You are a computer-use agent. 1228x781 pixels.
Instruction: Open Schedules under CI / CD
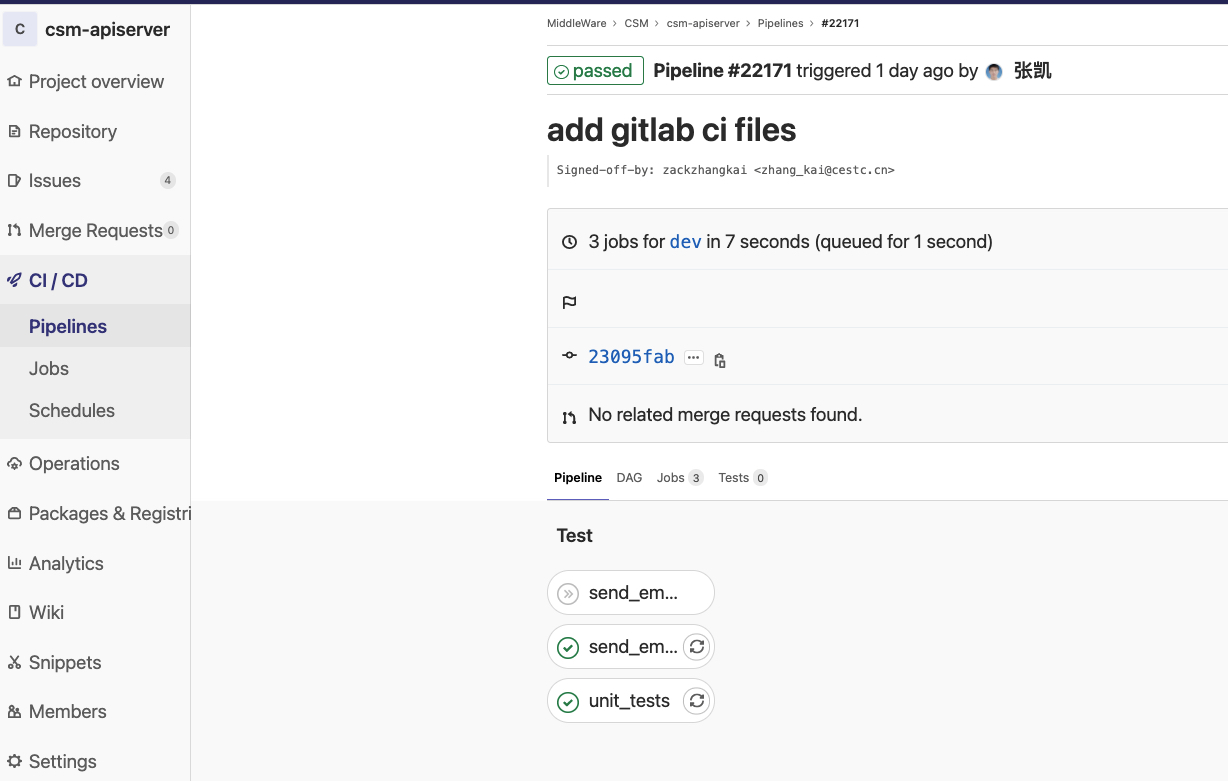[x=72, y=411]
